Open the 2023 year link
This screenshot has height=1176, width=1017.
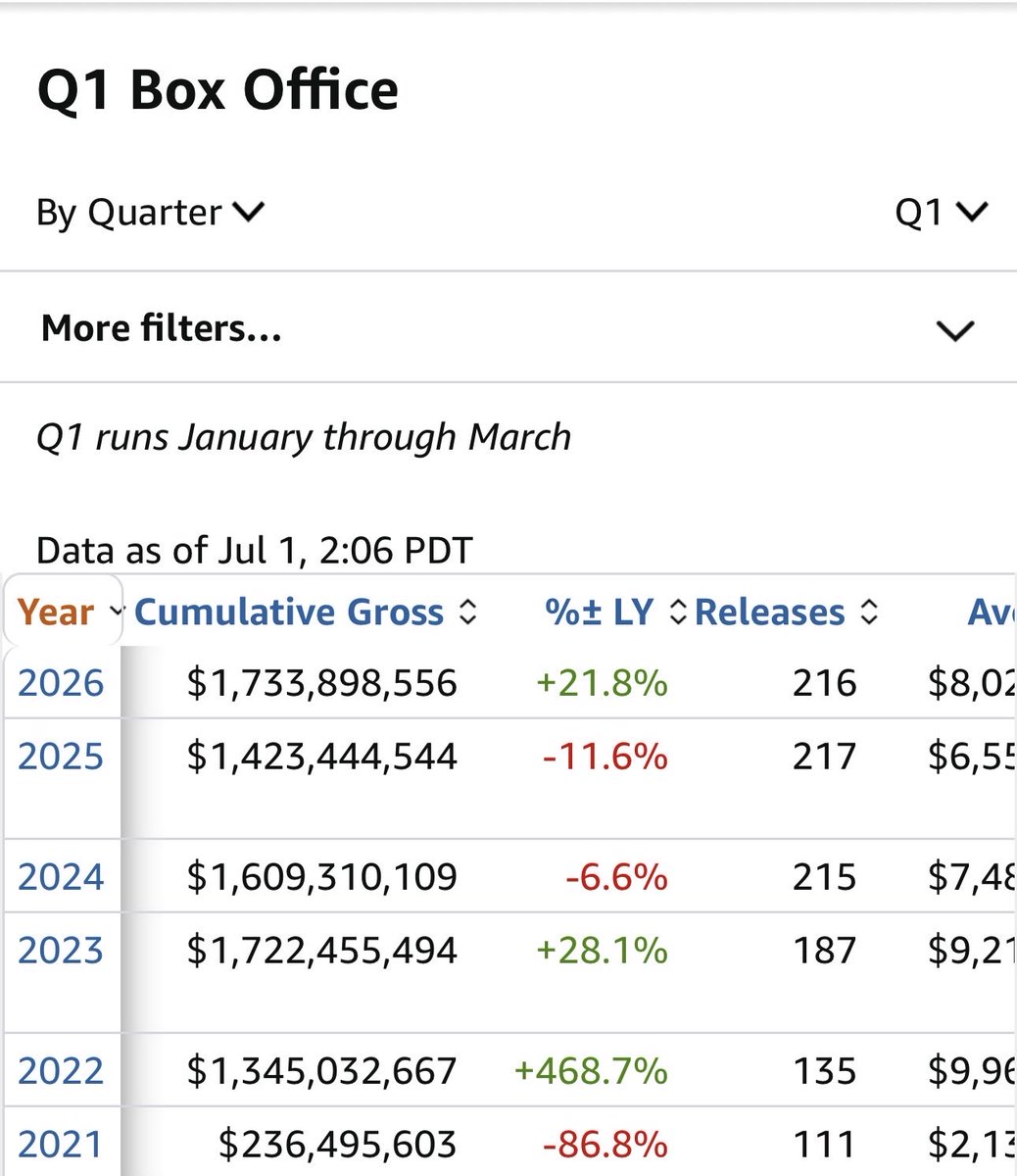coord(61,951)
